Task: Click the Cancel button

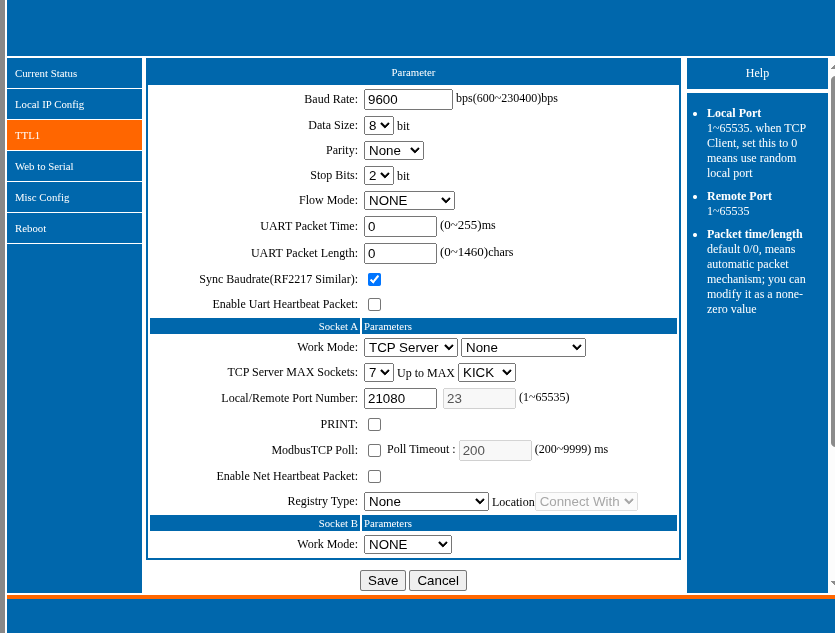Action: 438,580
